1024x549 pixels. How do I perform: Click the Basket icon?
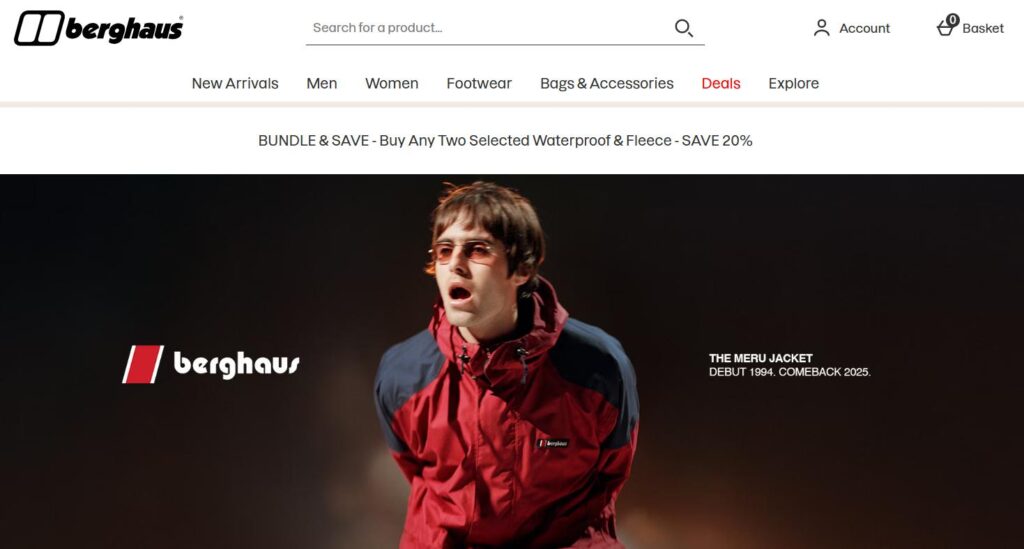945,28
